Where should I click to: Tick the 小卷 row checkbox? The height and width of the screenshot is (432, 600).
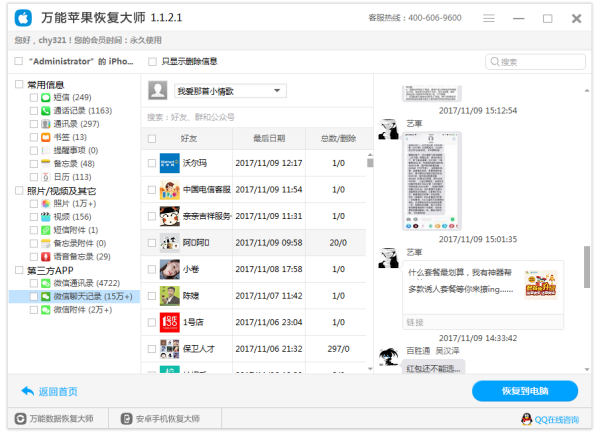[152, 269]
